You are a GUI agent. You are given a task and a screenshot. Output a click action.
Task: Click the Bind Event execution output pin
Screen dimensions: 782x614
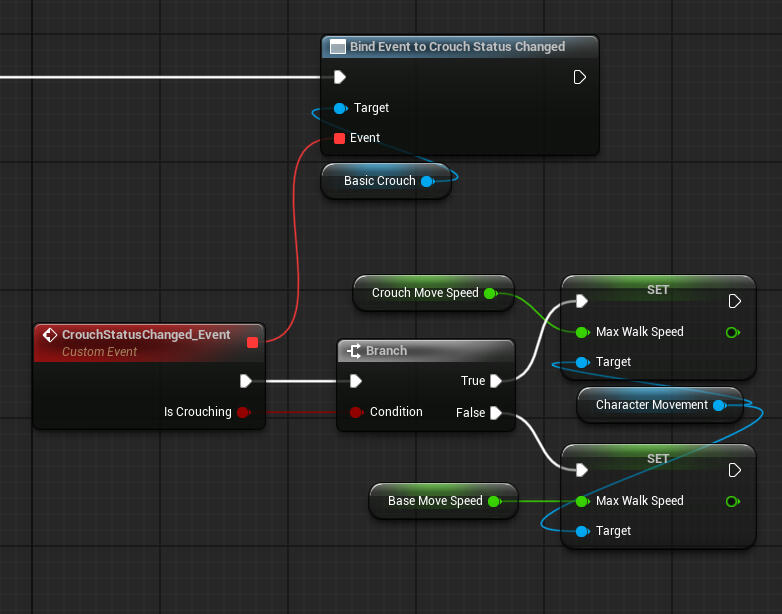(x=580, y=77)
